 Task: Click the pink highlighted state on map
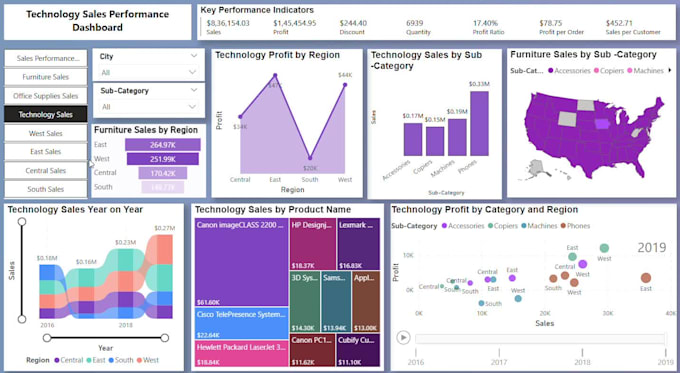602,124
